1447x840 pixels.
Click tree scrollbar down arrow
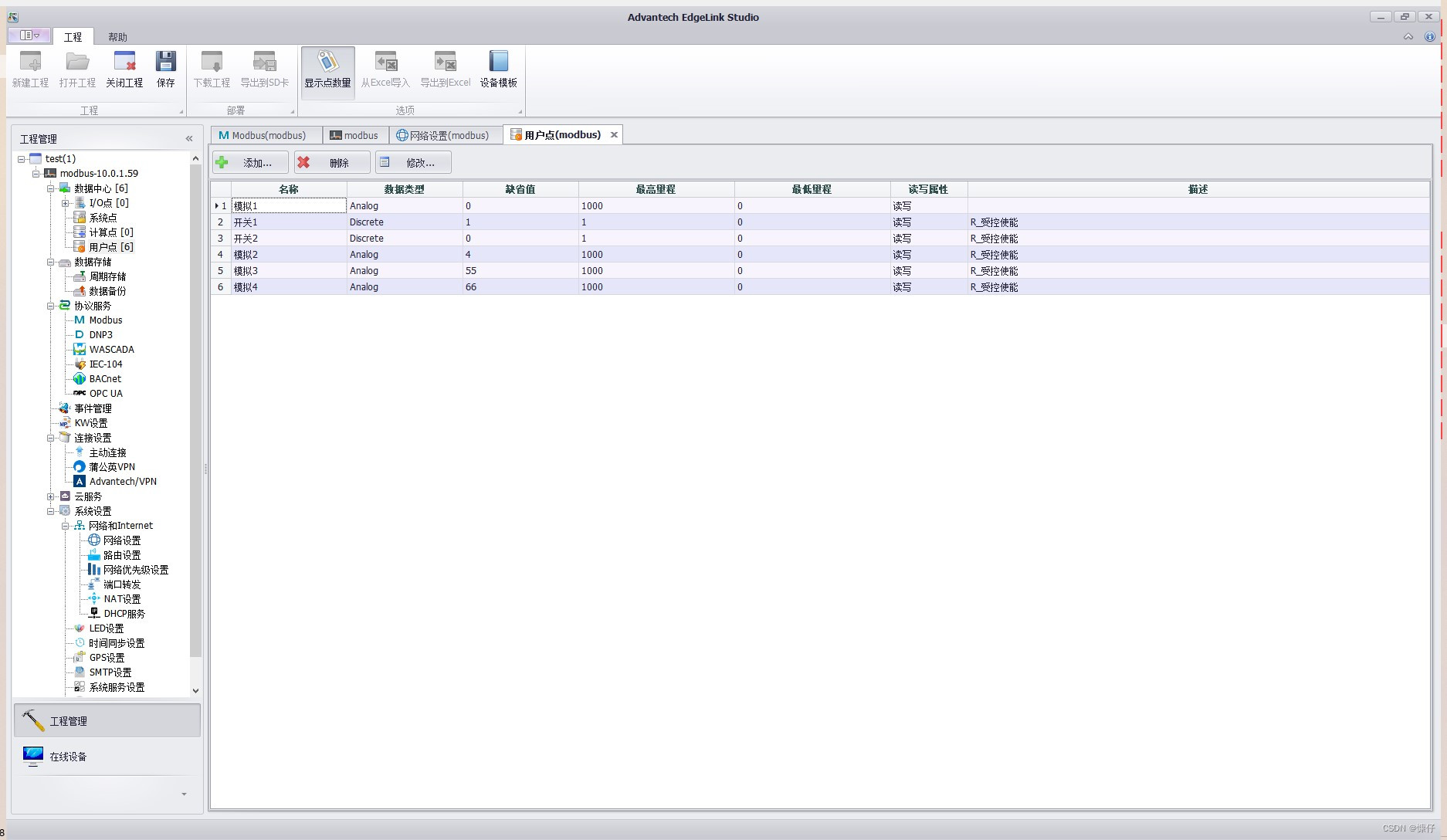(x=195, y=690)
